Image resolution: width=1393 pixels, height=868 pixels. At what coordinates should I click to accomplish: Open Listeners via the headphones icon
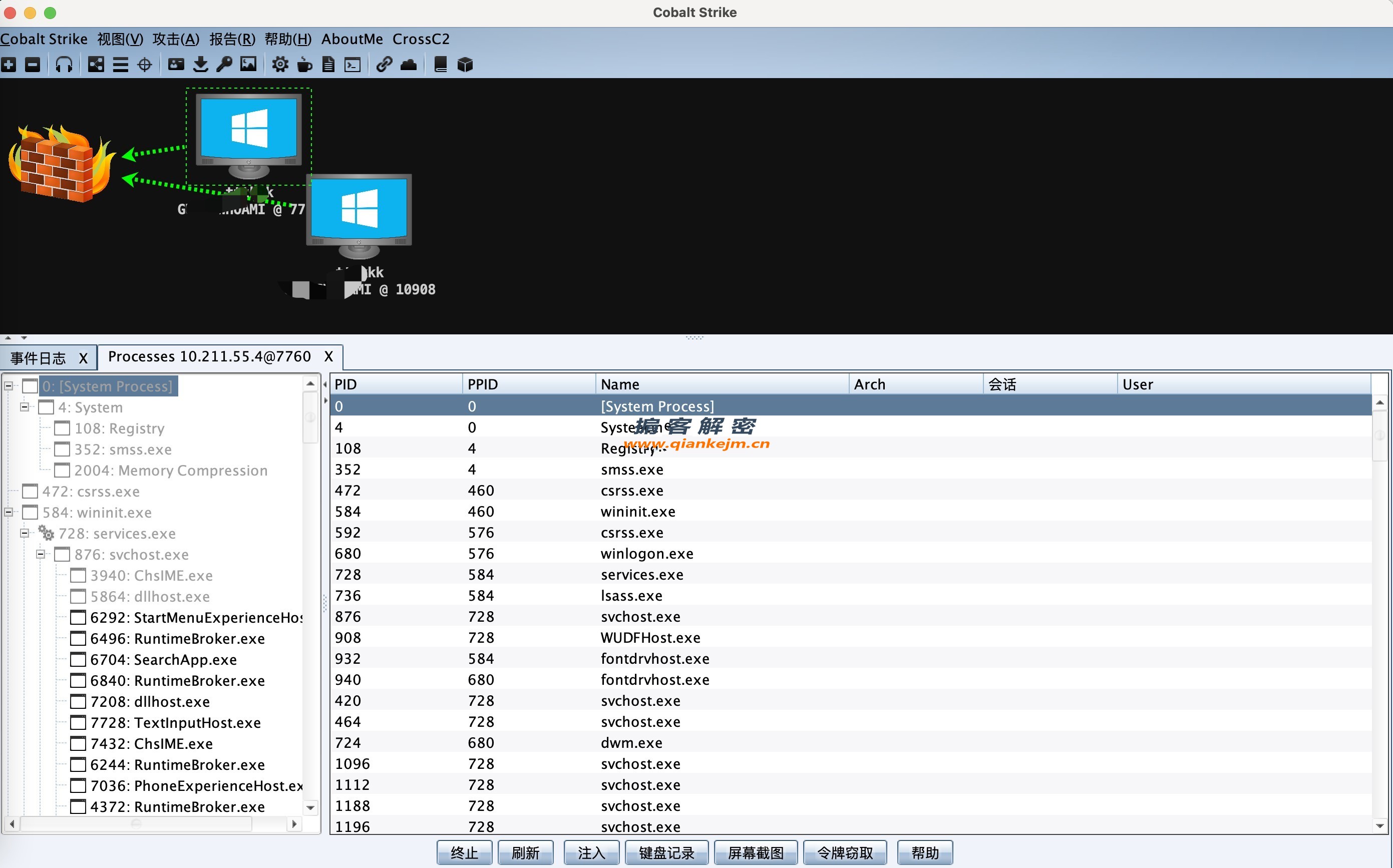pyautogui.click(x=64, y=64)
